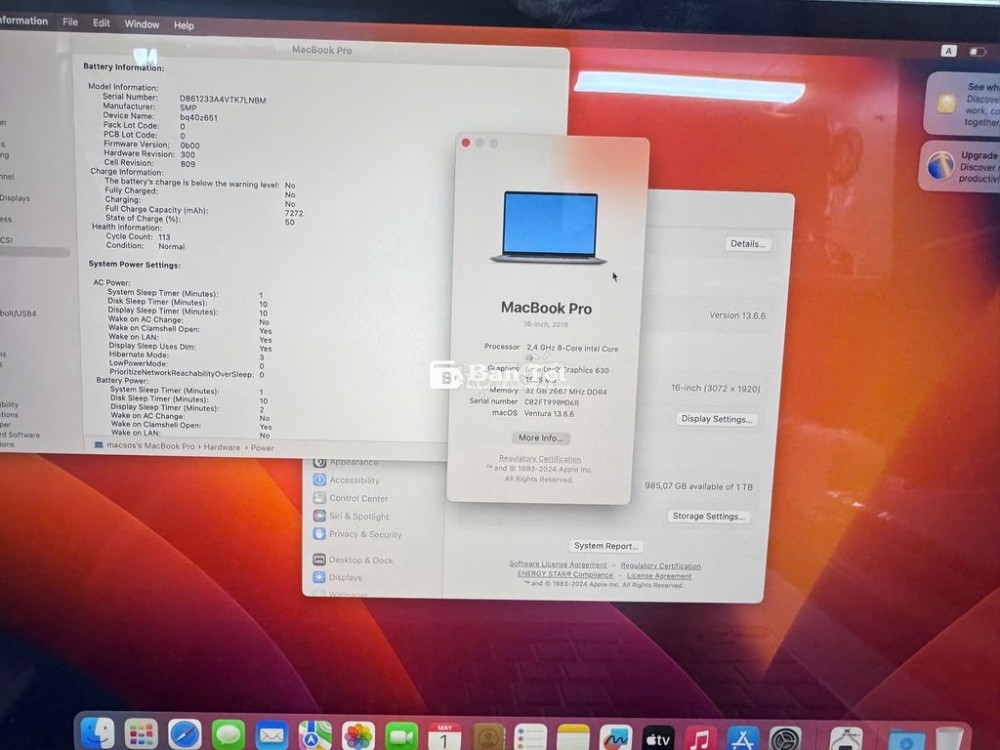Open Storage Settings... button
1000x750 pixels.
pyautogui.click(x=709, y=516)
